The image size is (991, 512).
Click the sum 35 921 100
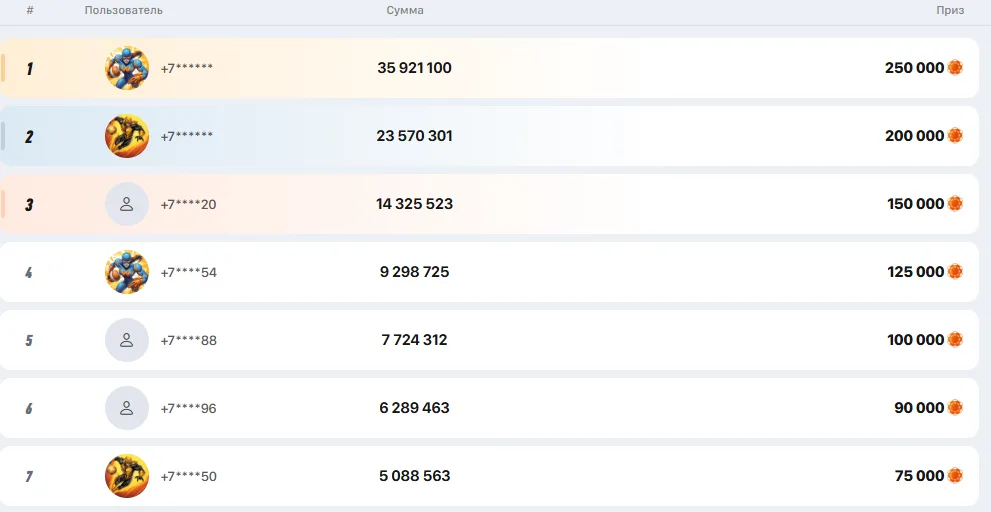coord(415,68)
